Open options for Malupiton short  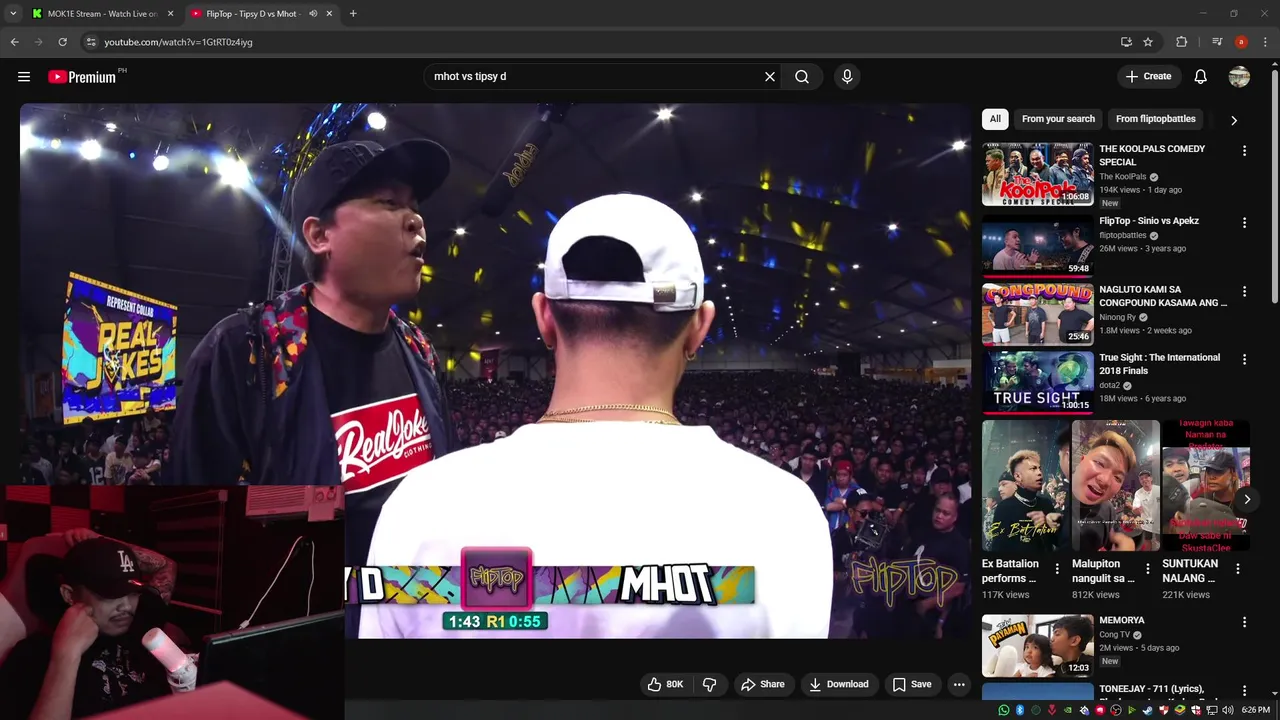1147,569
